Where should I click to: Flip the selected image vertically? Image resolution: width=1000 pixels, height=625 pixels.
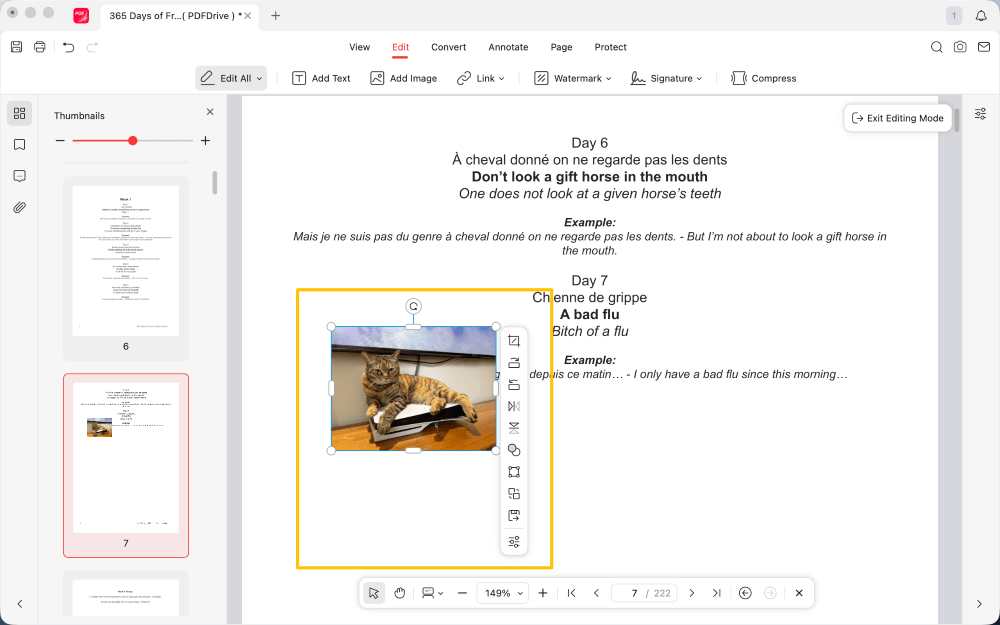(x=514, y=428)
